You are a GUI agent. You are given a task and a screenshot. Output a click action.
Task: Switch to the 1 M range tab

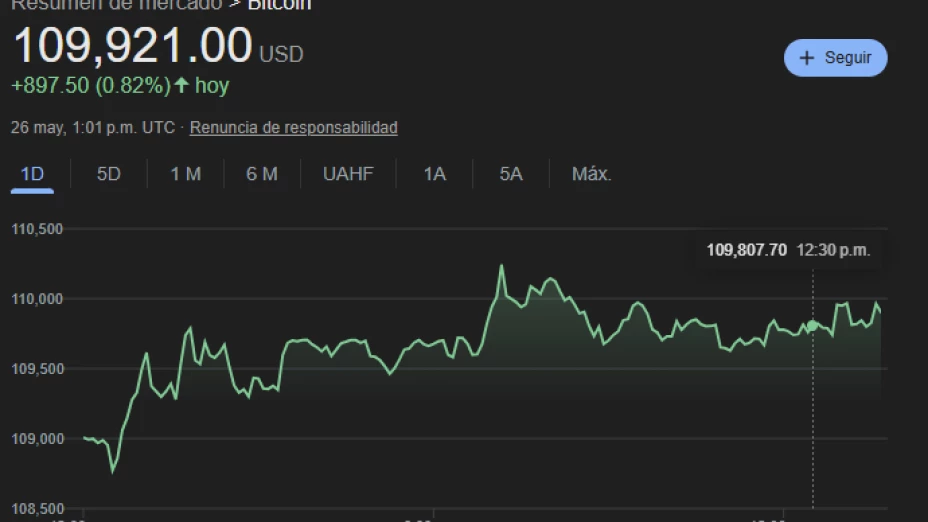(185, 174)
